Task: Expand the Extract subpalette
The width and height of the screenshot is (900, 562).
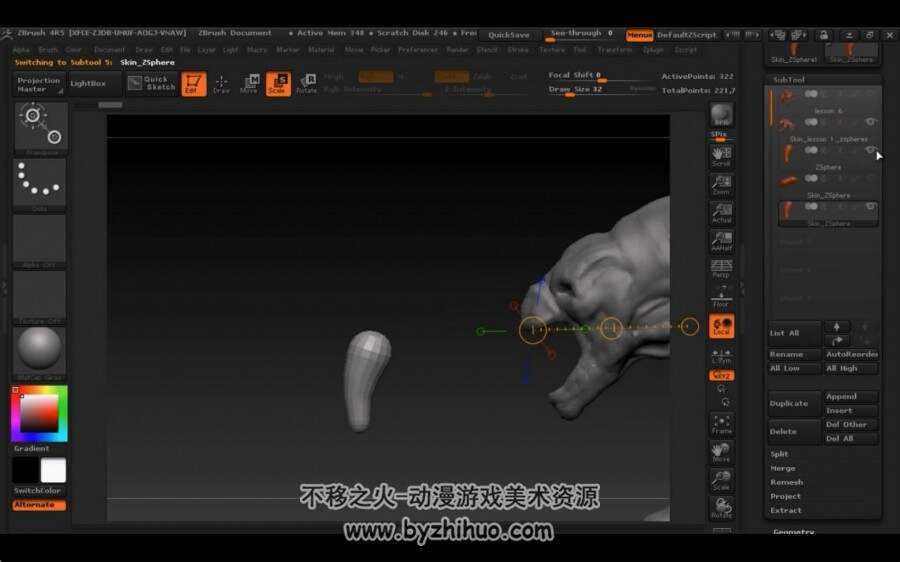Action: tap(786, 510)
